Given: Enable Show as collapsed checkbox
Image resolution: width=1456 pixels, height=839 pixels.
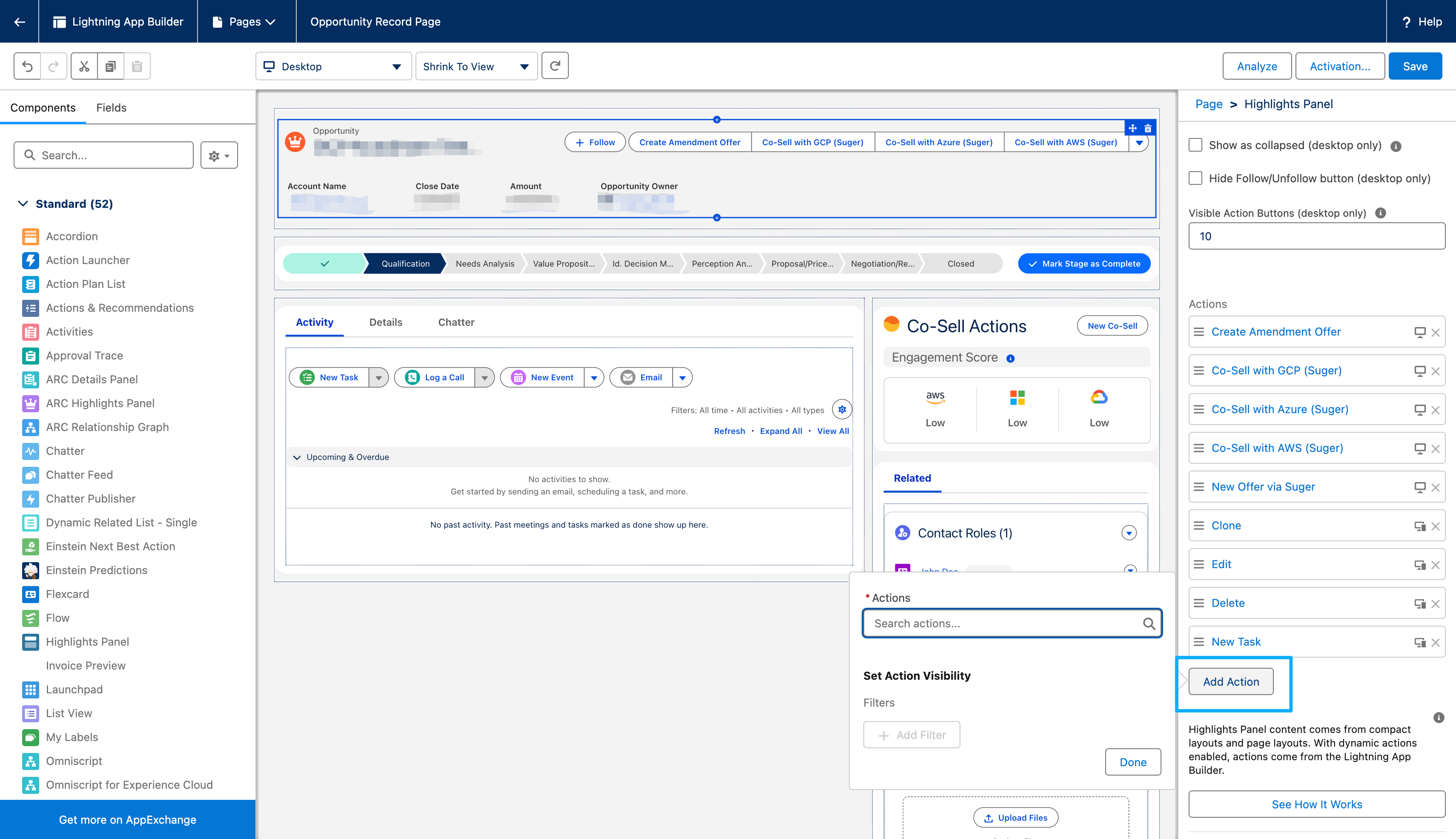Looking at the screenshot, I should click(x=1195, y=145).
